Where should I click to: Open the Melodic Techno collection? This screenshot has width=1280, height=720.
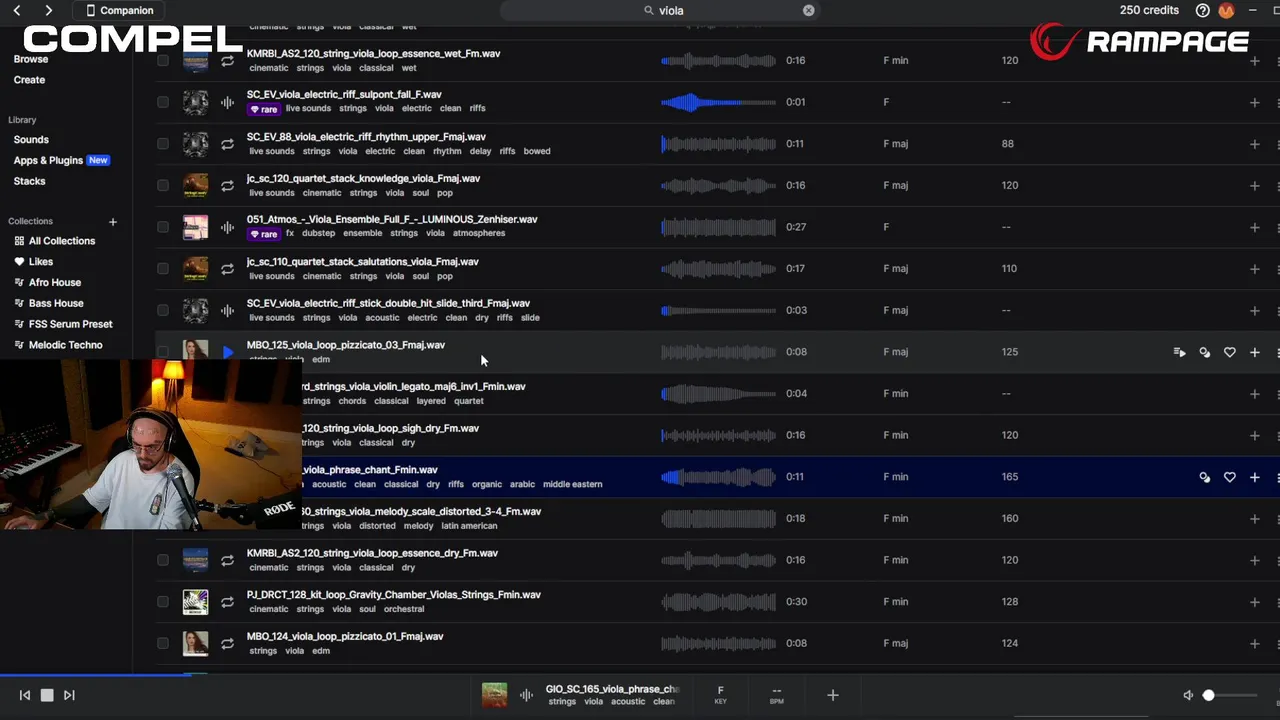58,345
